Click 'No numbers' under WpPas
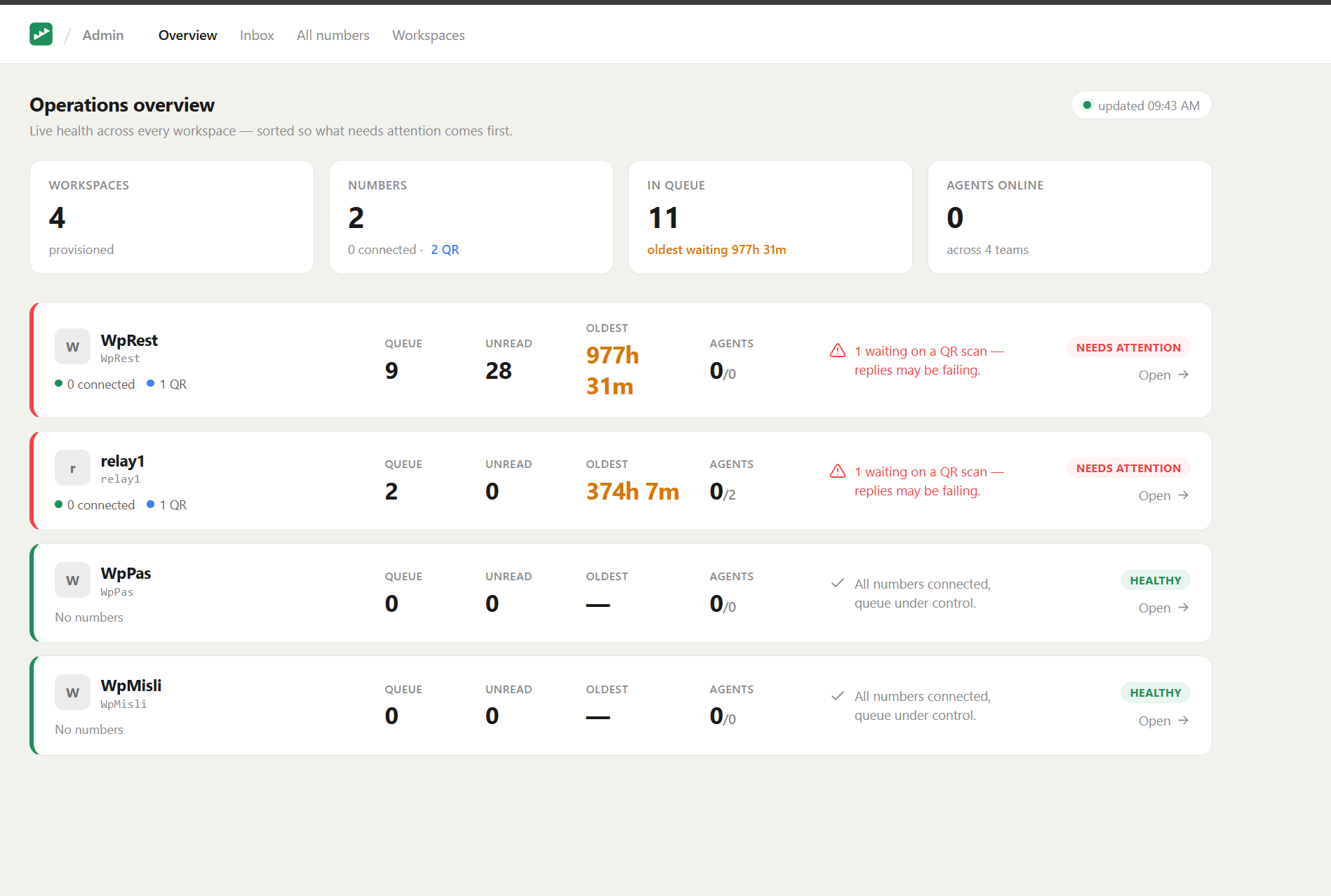1331x896 pixels. (x=89, y=617)
